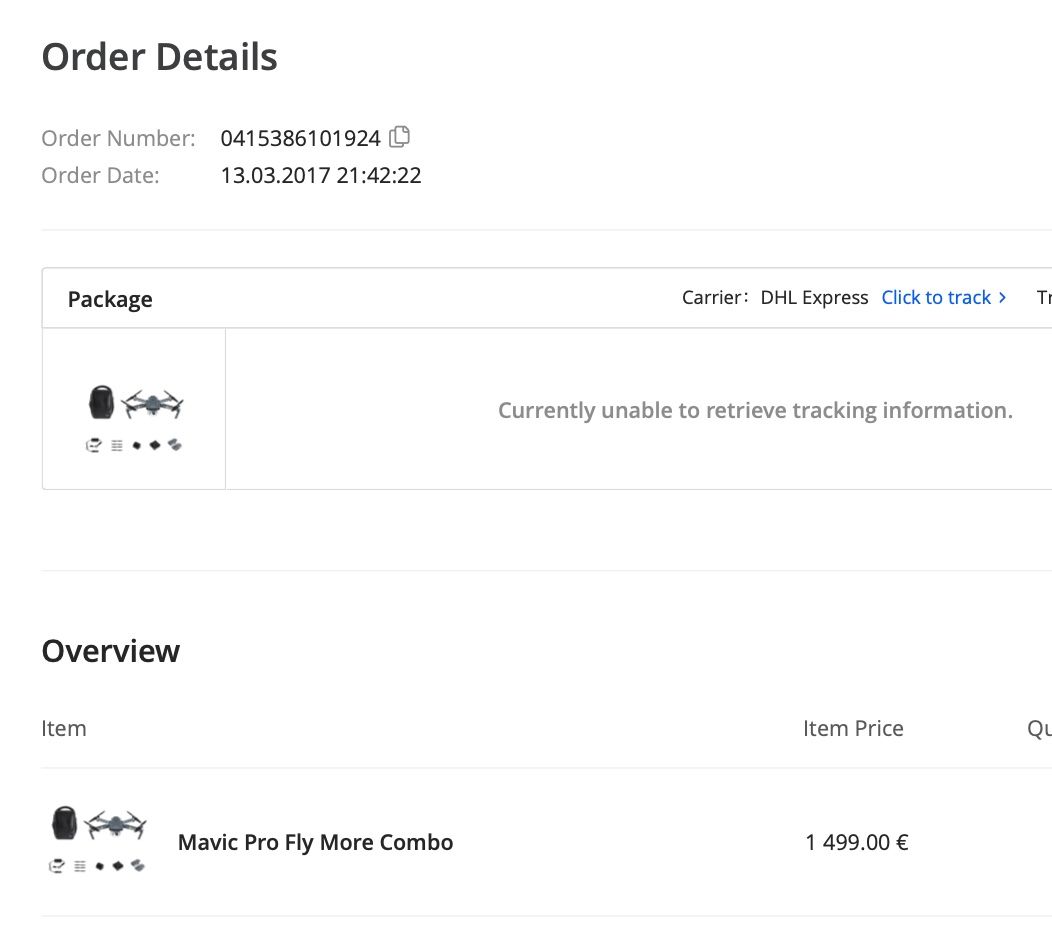Click the 1 499.00 € item price
Viewport: 1052px width, 948px height.
point(857,842)
